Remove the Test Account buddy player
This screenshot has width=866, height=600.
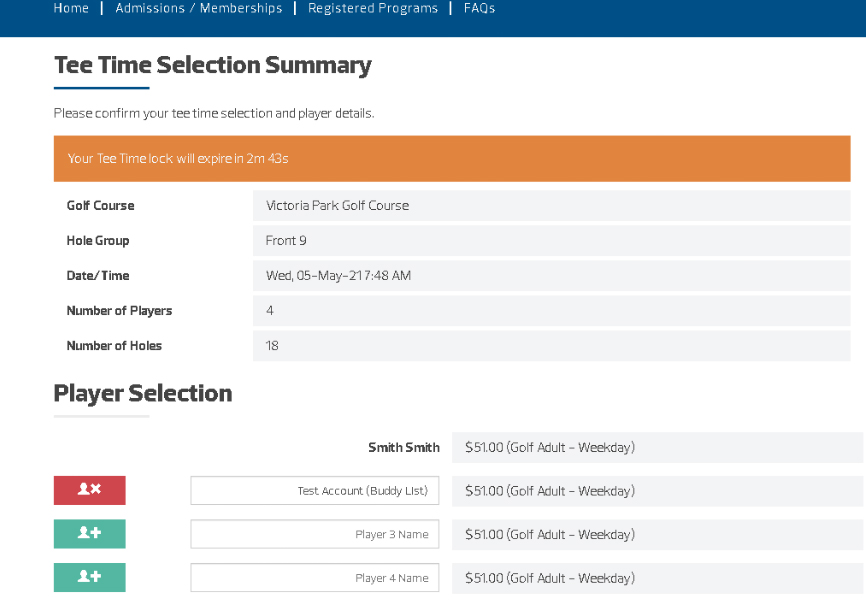89,490
